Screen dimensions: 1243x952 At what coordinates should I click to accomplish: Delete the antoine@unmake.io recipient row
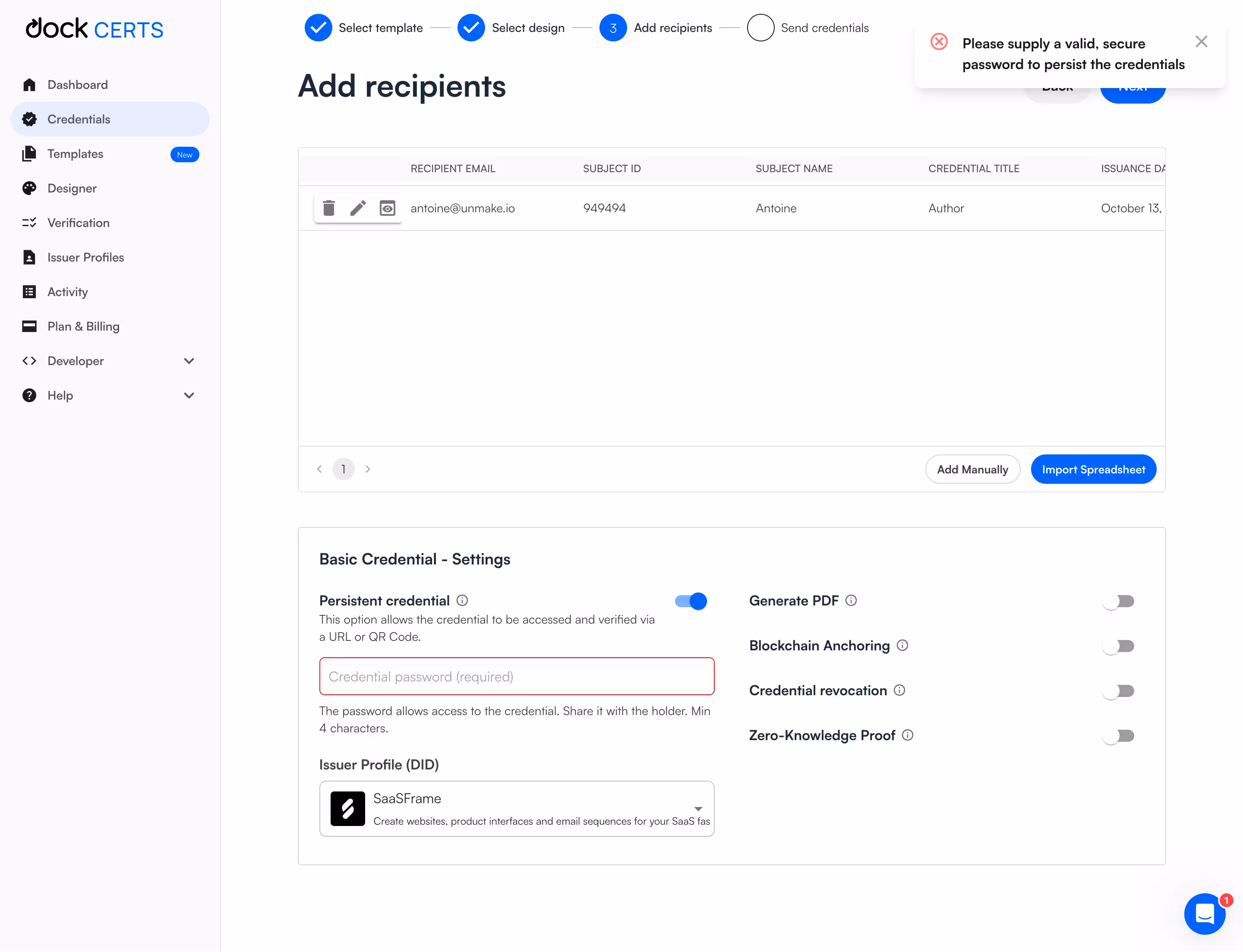tap(329, 208)
